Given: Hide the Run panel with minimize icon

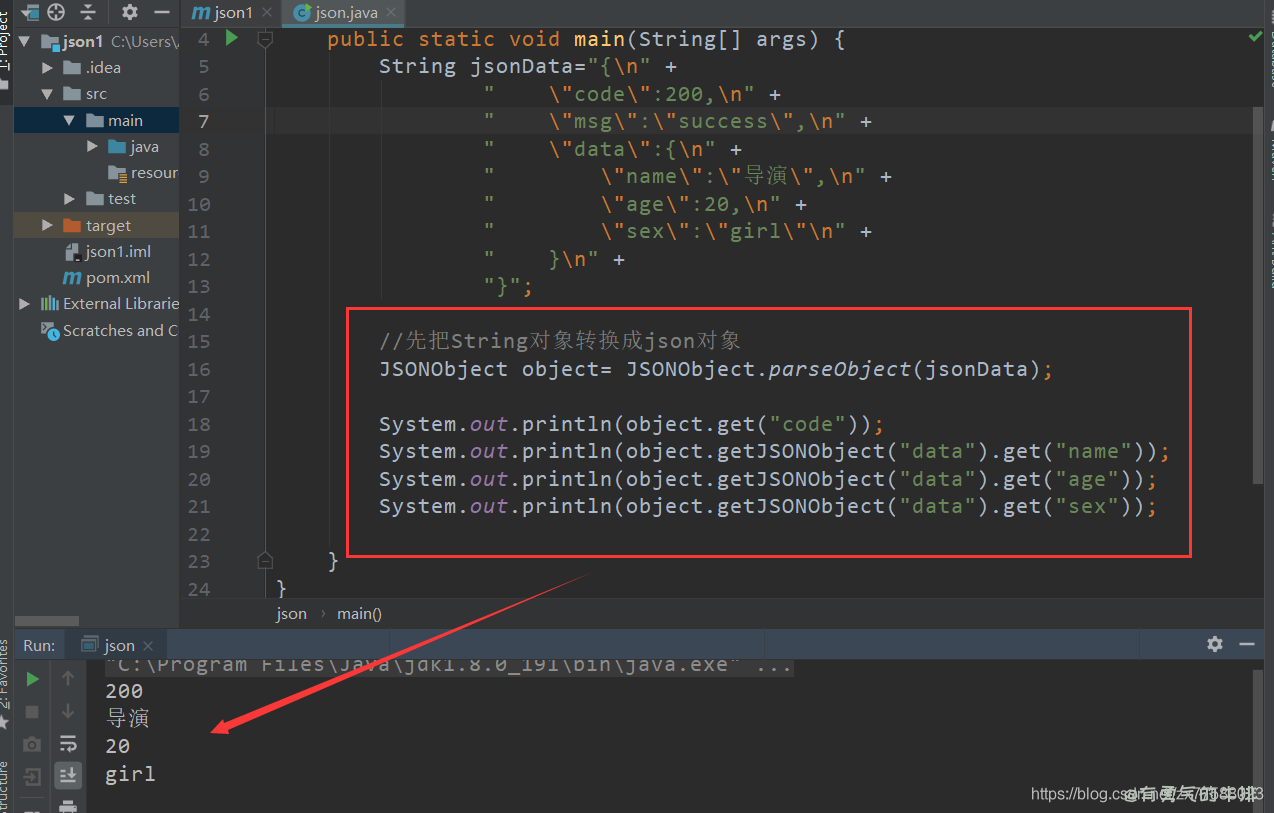Looking at the screenshot, I should pos(1247,644).
